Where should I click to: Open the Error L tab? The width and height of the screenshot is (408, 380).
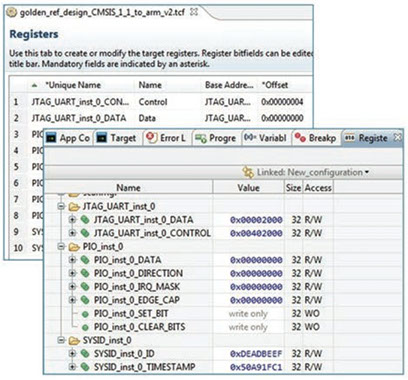point(167,138)
